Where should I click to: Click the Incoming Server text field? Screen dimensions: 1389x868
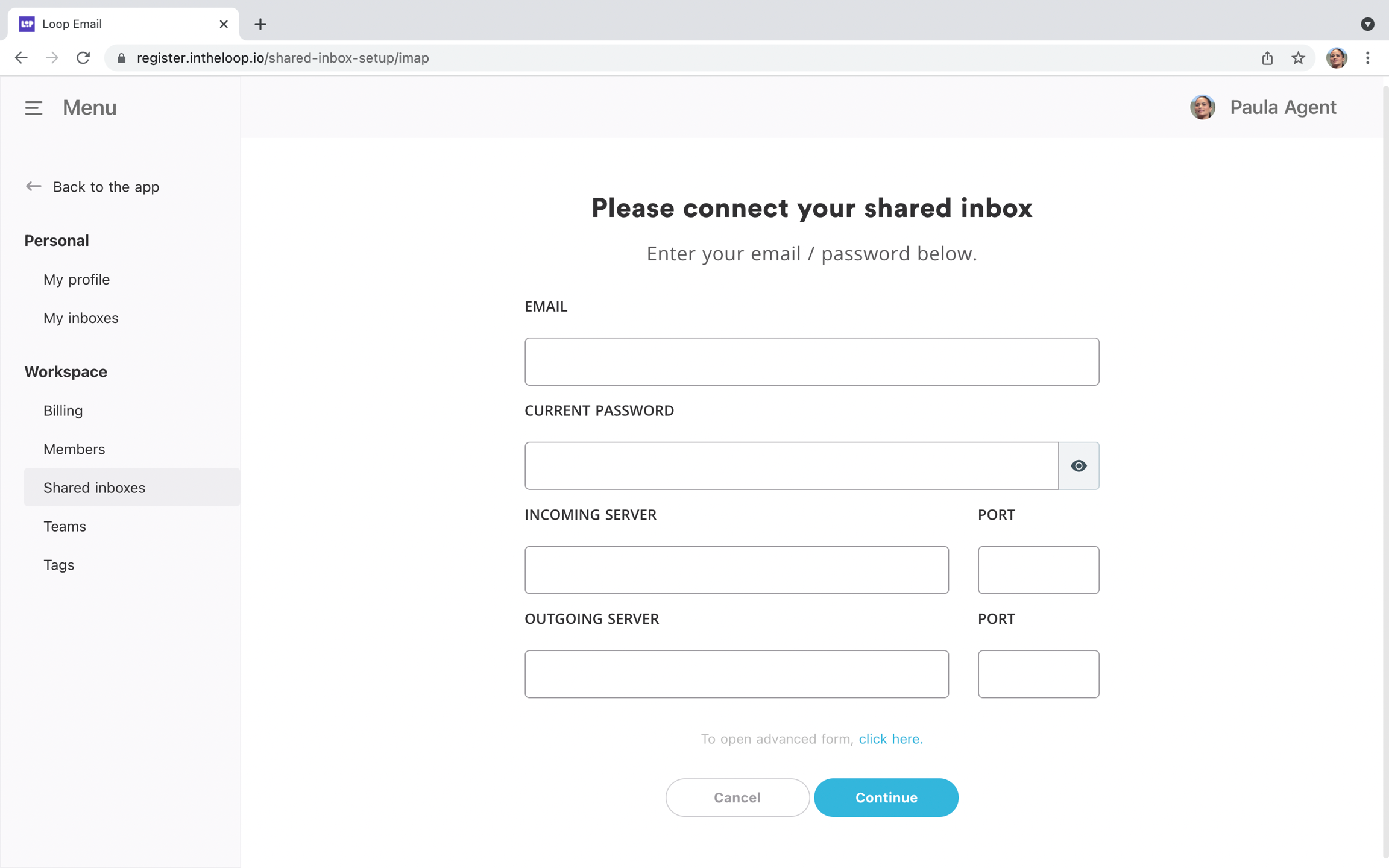click(x=736, y=570)
